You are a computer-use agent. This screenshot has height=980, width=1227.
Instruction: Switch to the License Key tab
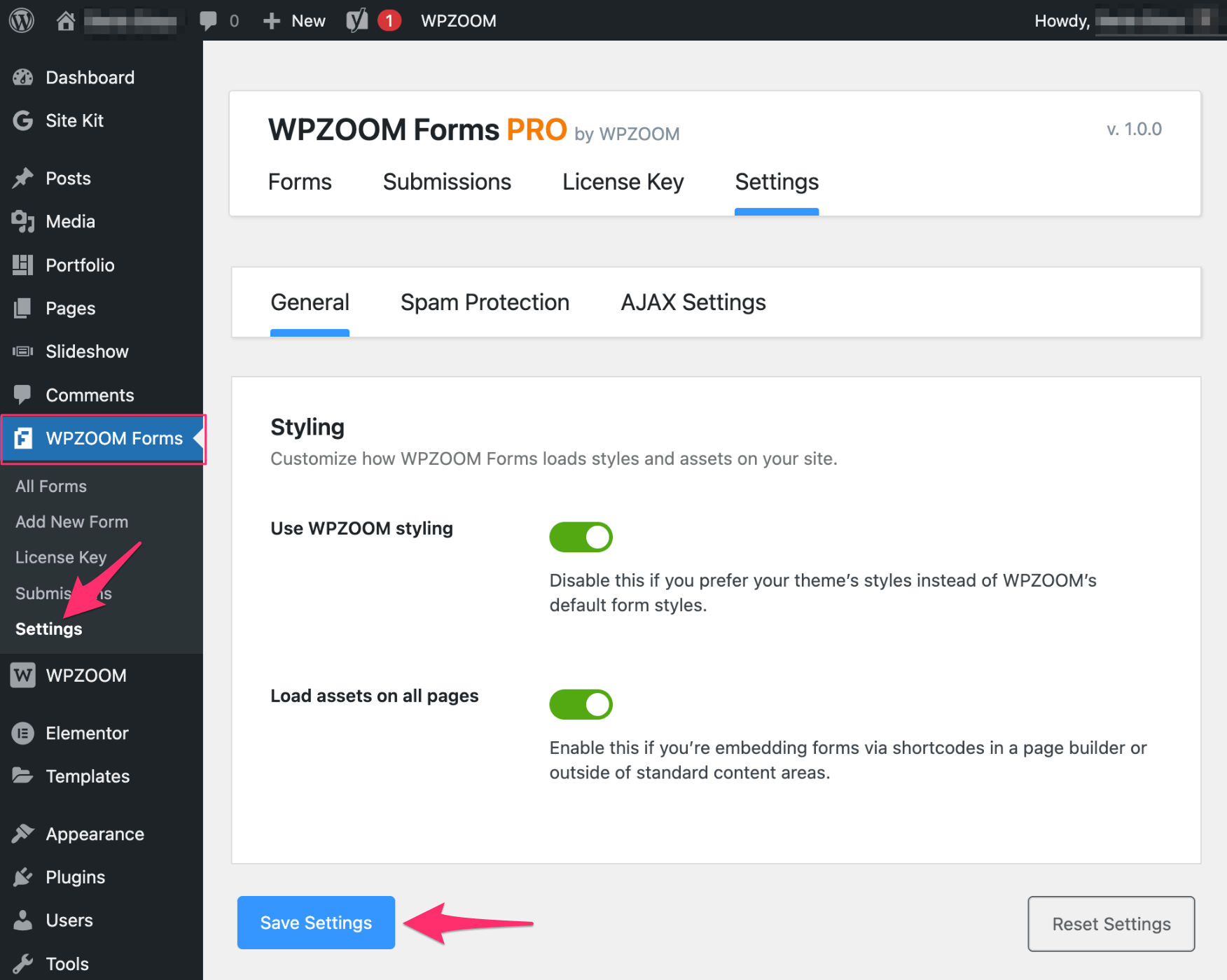[x=623, y=182]
